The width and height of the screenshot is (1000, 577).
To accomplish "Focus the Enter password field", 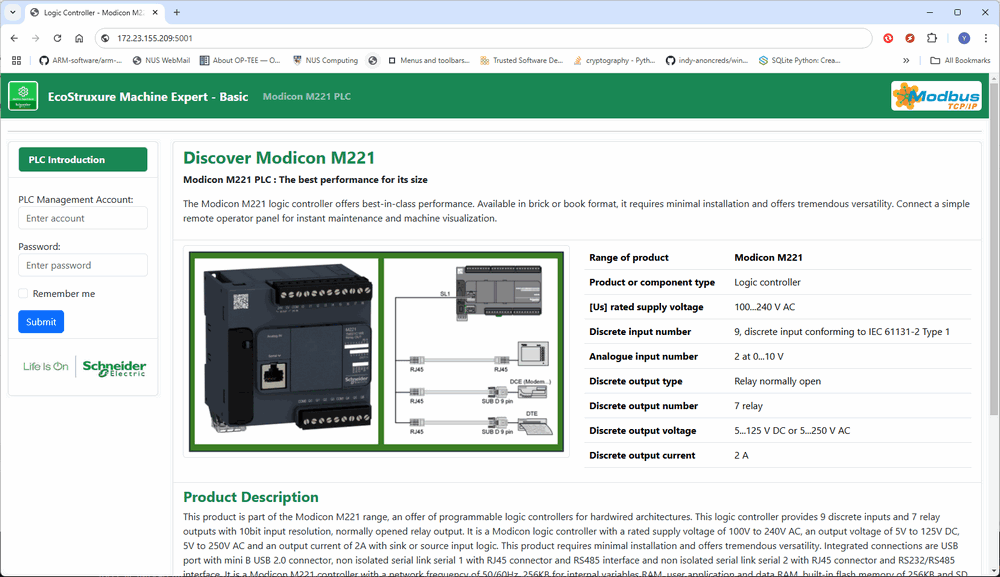I will [x=83, y=265].
